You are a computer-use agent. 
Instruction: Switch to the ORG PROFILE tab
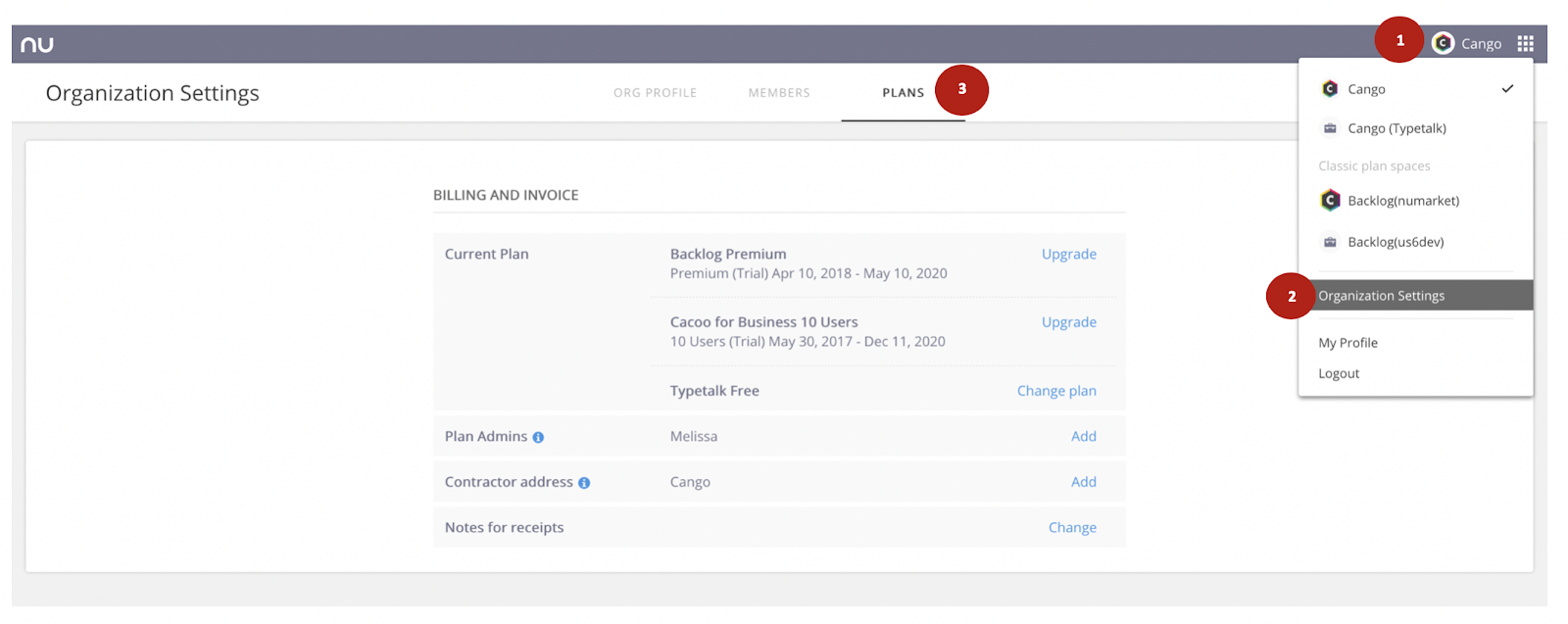(x=655, y=93)
